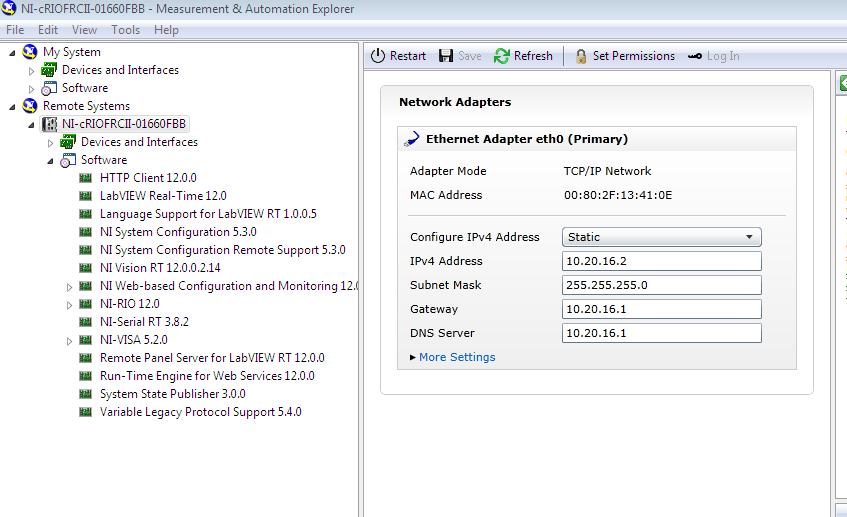Viewport: 847px width, 517px height.
Task: Click the Ethernet Adapter eth0 (Primary) header
Action: point(527,139)
